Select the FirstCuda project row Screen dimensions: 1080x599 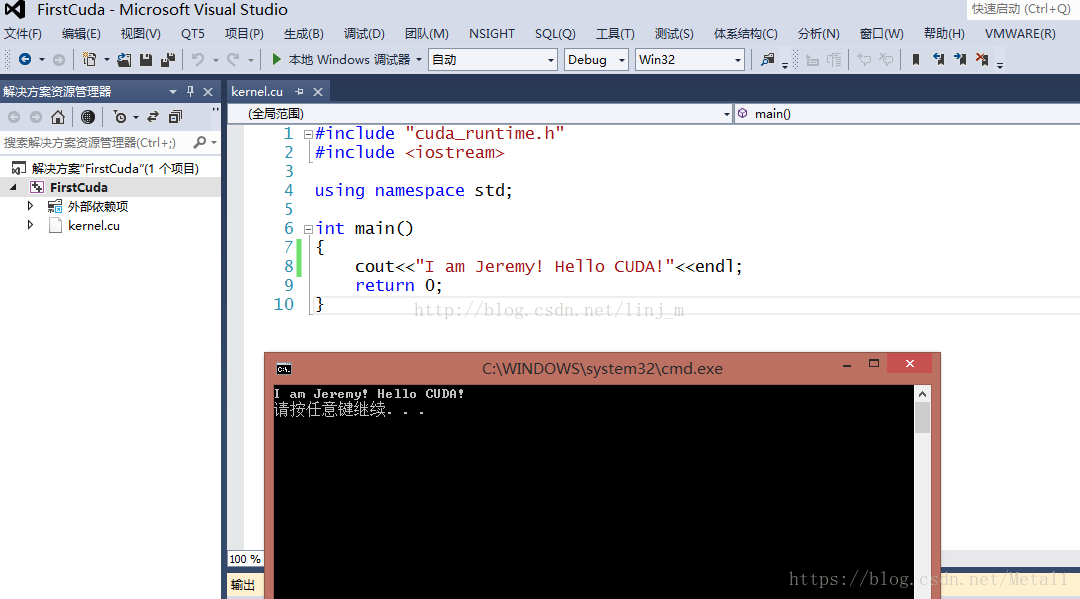point(111,187)
